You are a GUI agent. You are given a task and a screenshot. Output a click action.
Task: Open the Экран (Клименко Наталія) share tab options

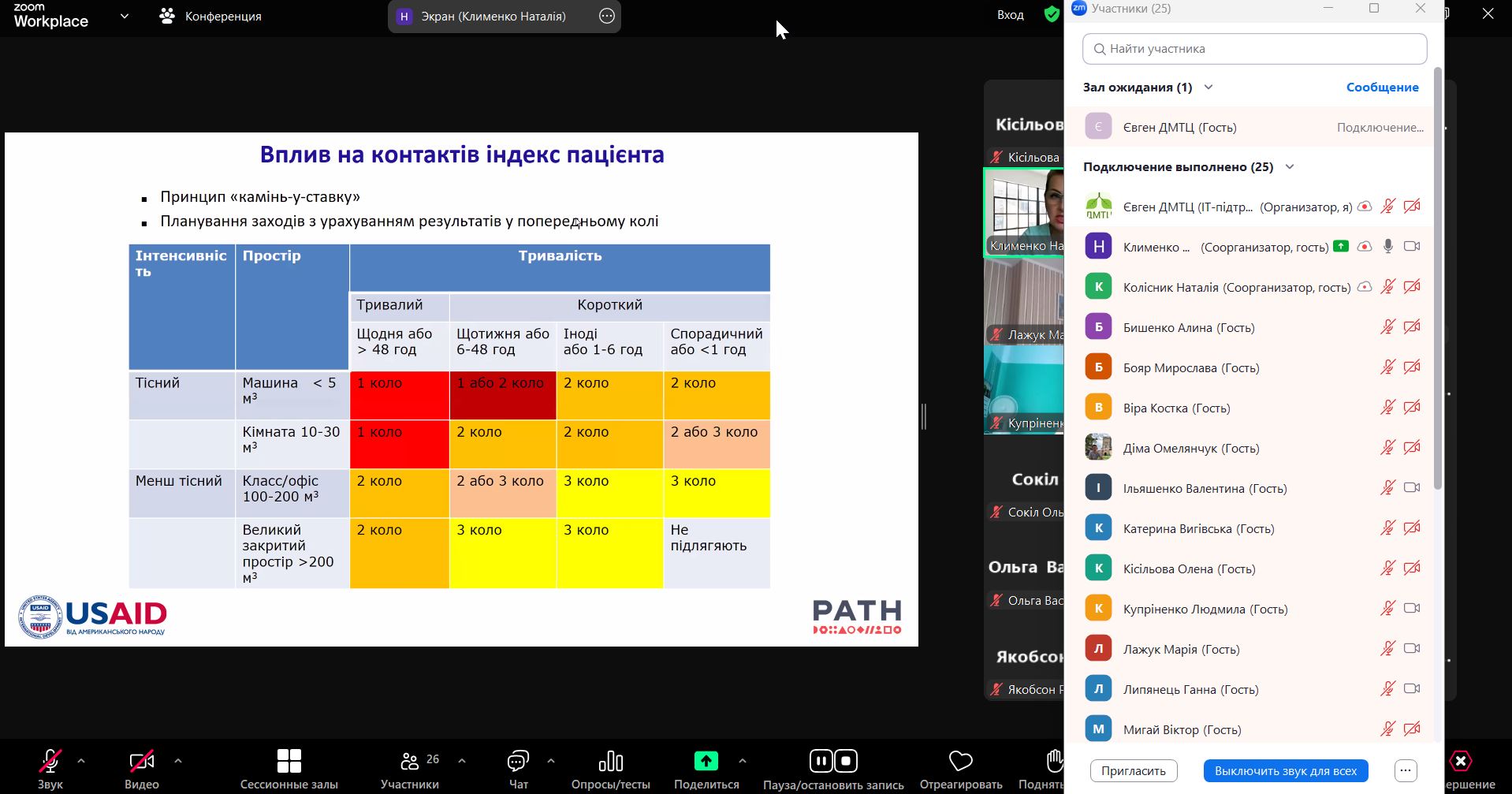tap(606, 17)
